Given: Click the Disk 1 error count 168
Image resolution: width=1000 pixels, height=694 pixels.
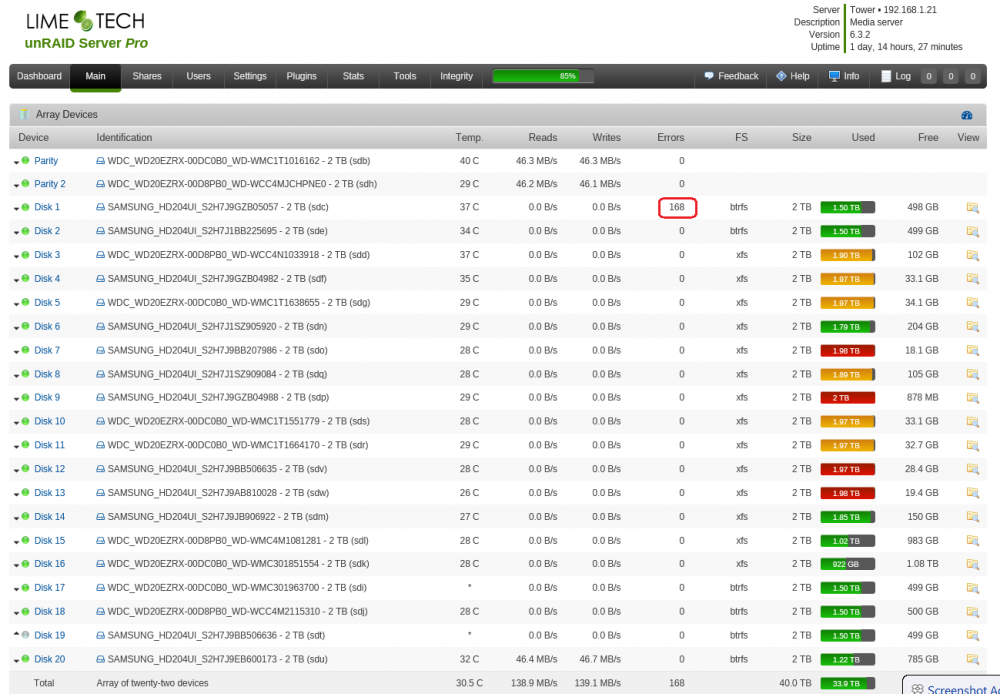Looking at the screenshot, I should (677, 207).
